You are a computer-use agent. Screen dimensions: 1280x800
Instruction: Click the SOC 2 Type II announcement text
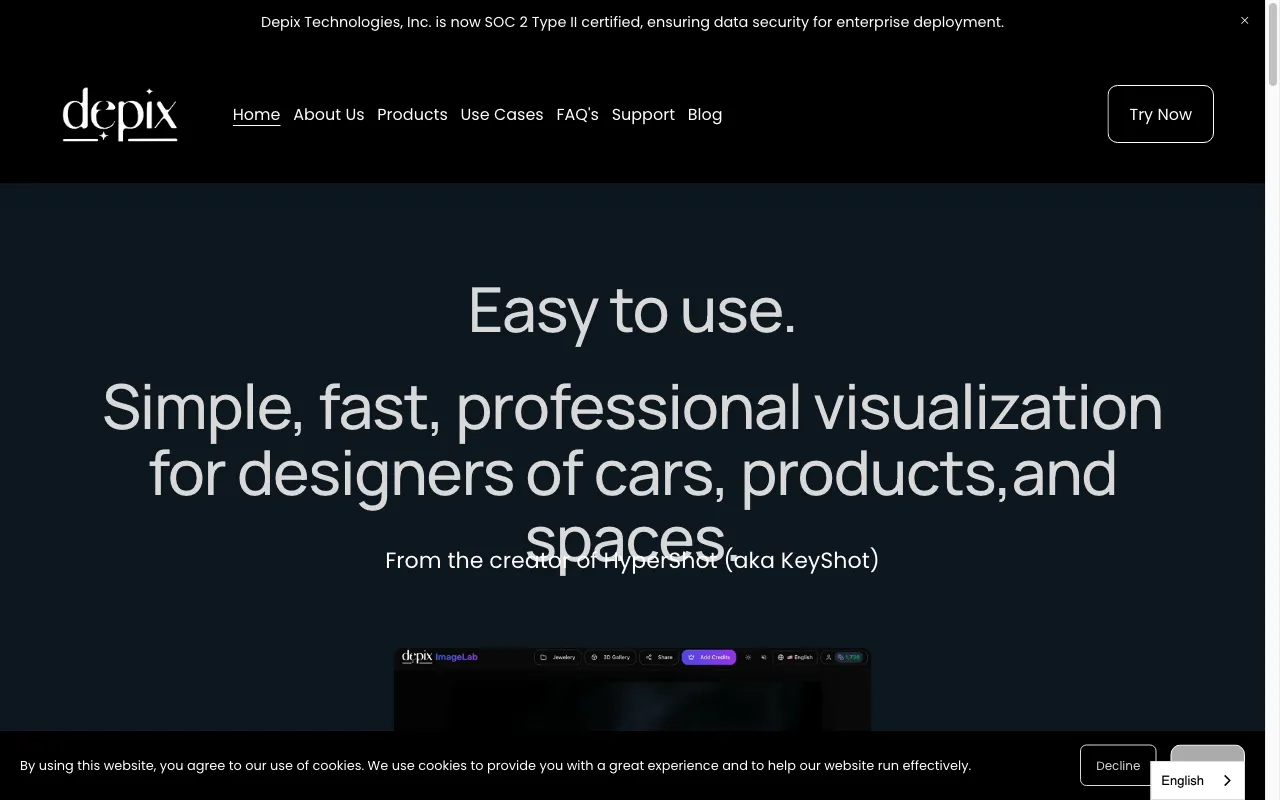click(x=632, y=22)
